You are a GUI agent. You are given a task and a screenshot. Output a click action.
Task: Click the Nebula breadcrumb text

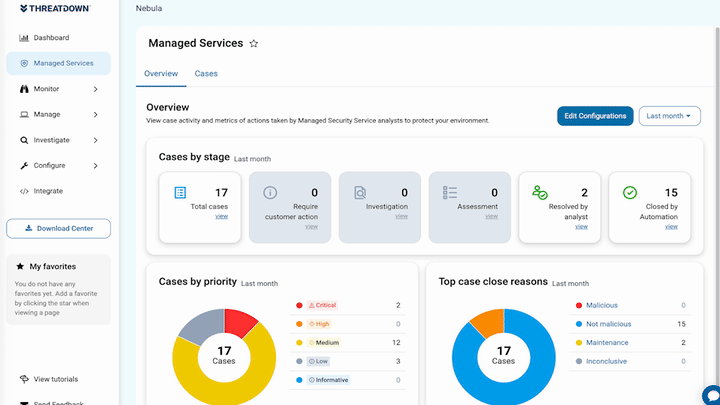pyautogui.click(x=149, y=8)
